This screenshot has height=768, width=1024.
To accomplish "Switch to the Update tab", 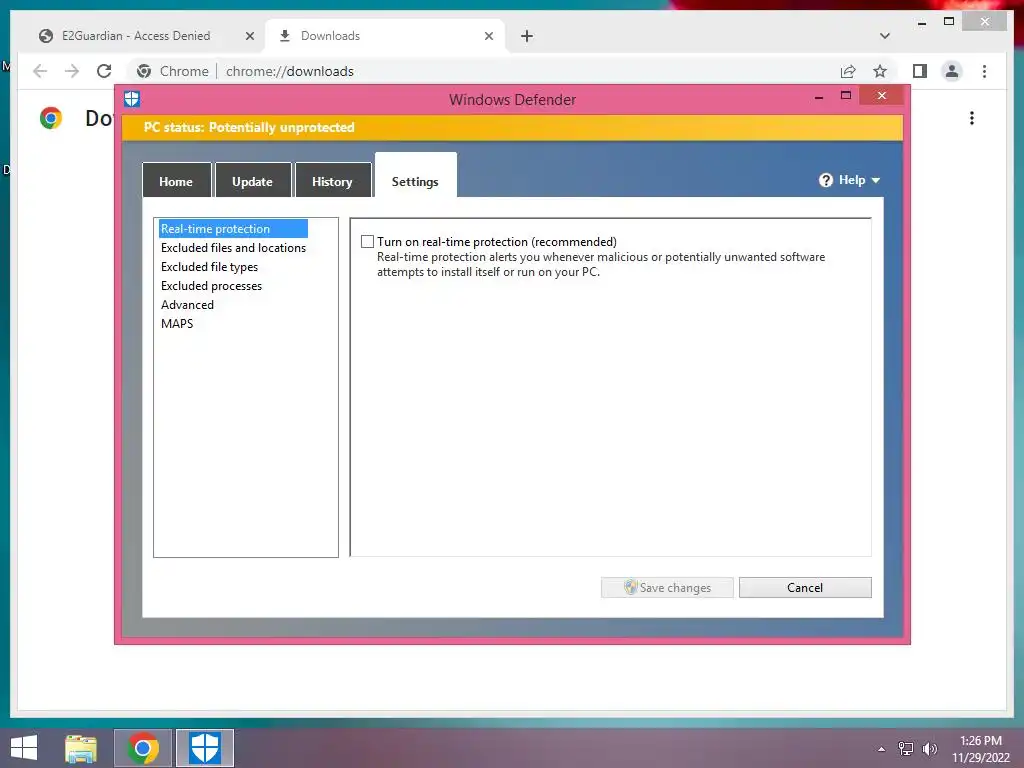I will (x=253, y=181).
